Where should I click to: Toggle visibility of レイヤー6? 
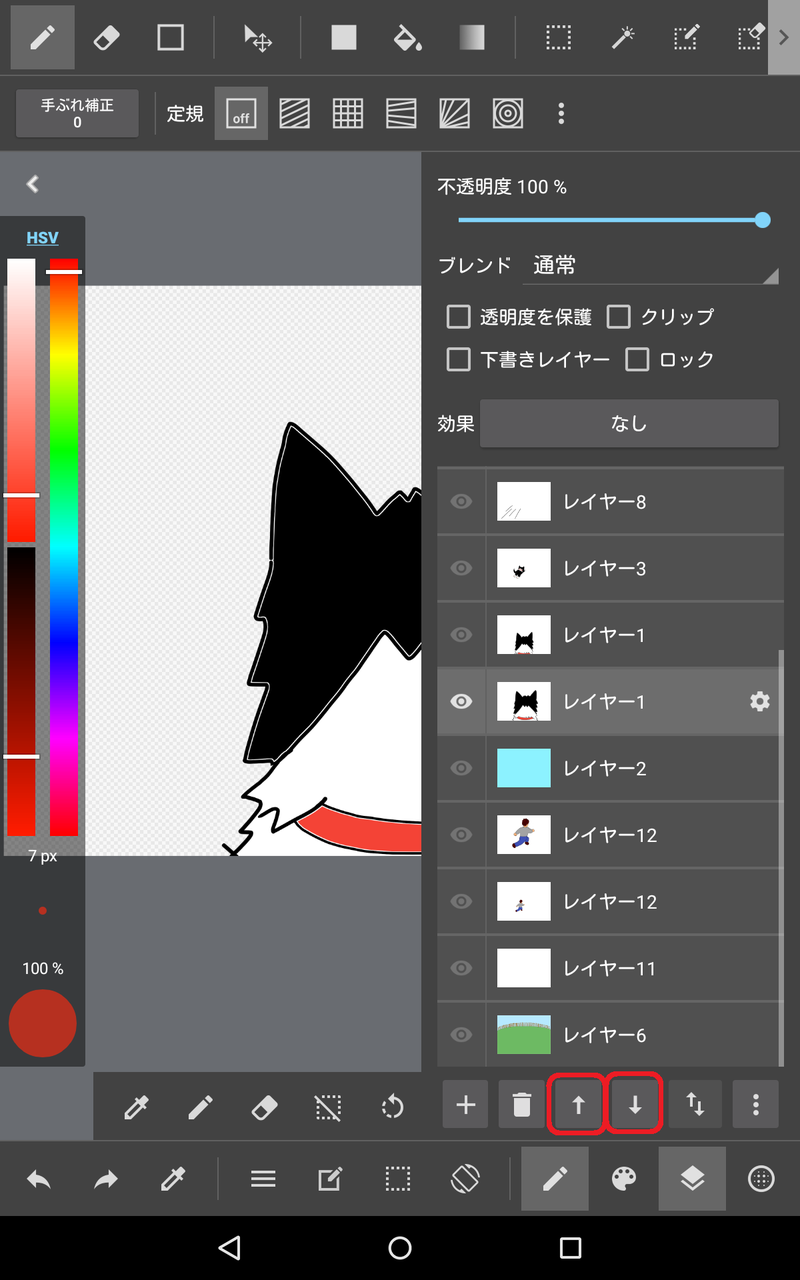[x=461, y=1035]
